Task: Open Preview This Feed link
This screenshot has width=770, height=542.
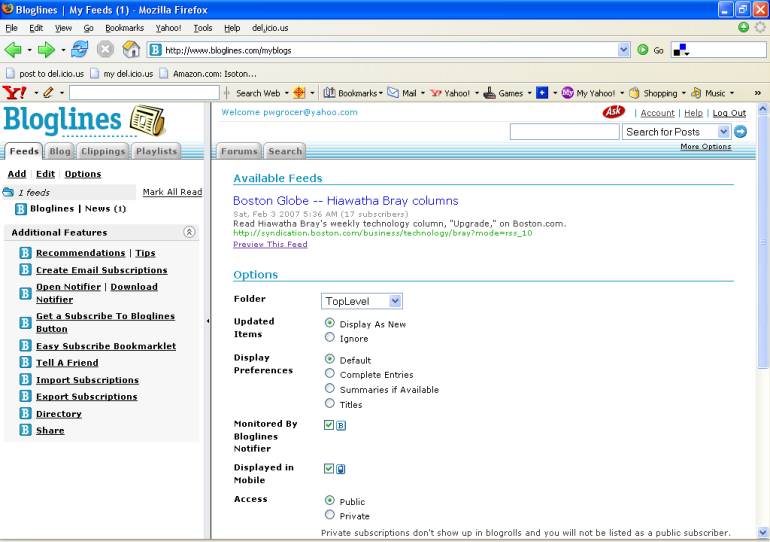Action: tap(270, 244)
